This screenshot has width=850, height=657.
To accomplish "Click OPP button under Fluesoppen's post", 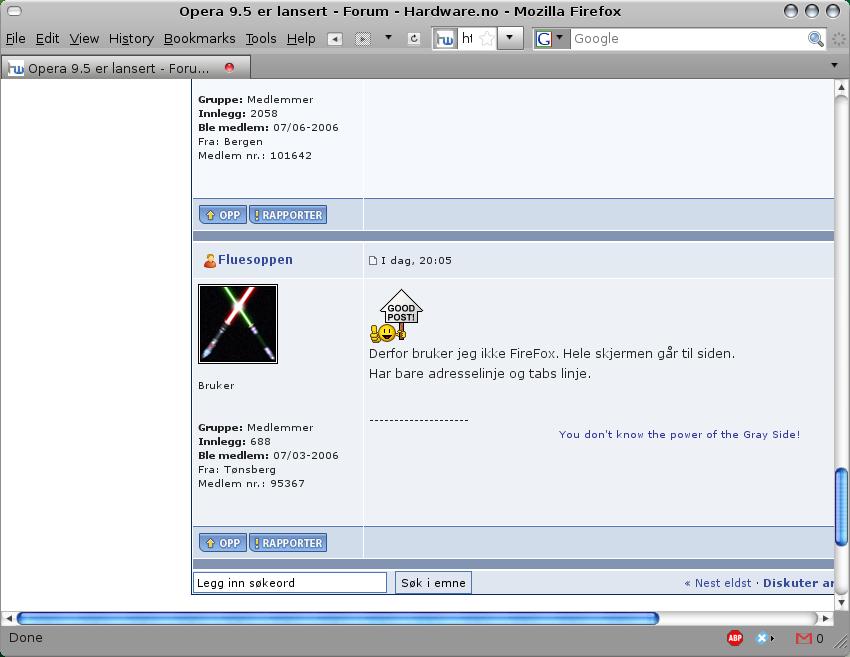I will point(223,543).
